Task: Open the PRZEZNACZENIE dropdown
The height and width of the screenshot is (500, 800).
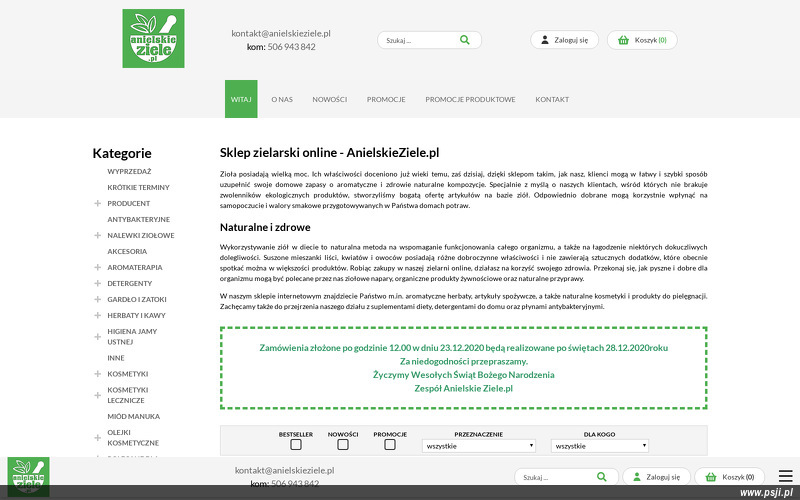Action: point(479,445)
